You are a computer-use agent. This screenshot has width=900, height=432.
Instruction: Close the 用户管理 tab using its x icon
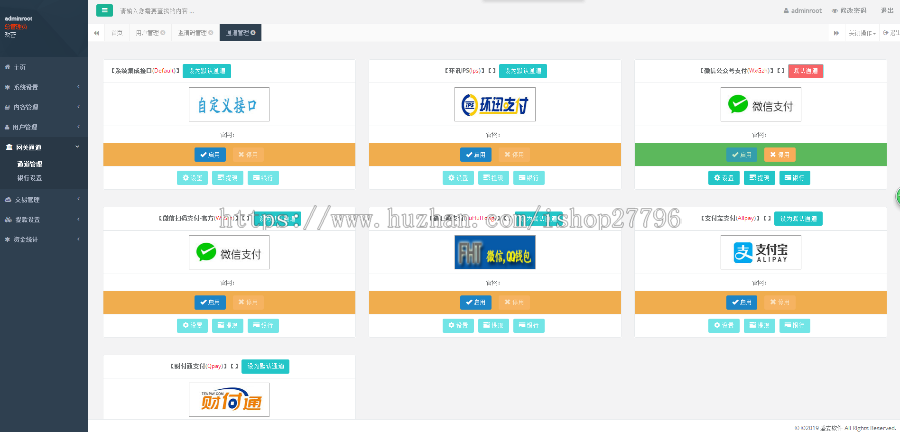coord(162,33)
